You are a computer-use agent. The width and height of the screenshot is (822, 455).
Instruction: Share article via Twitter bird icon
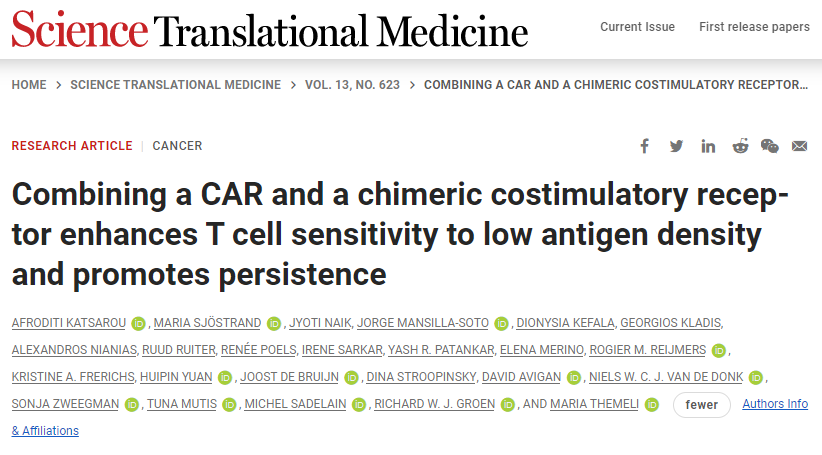(676, 146)
